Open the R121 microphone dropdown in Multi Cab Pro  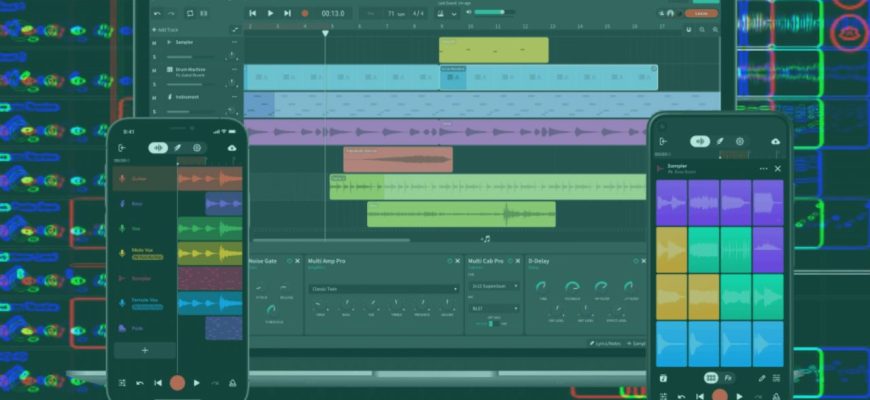(494, 309)
